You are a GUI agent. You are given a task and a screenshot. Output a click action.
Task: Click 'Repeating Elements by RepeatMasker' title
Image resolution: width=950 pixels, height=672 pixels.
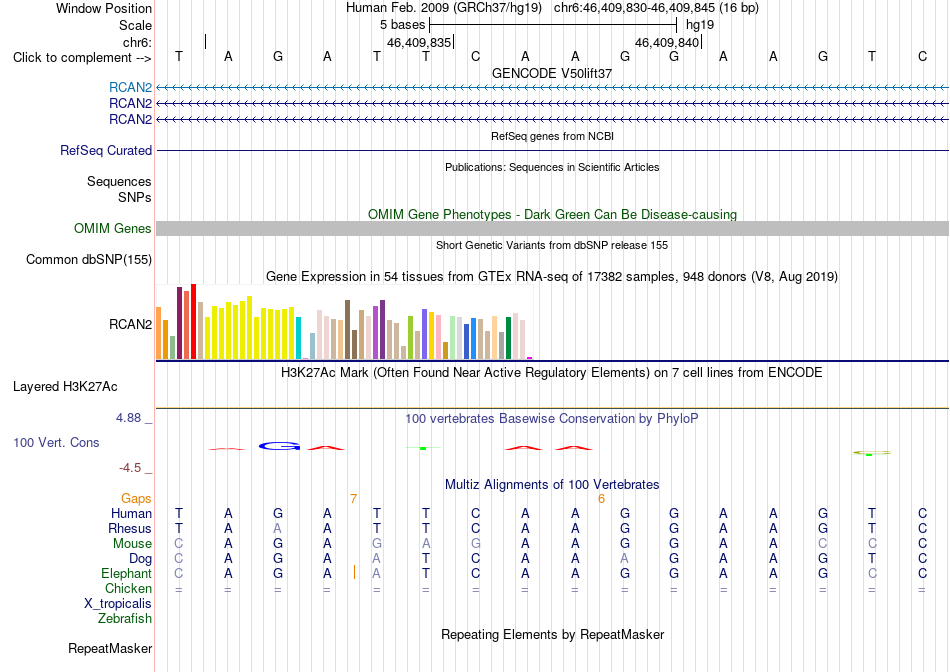pos(552,634)
